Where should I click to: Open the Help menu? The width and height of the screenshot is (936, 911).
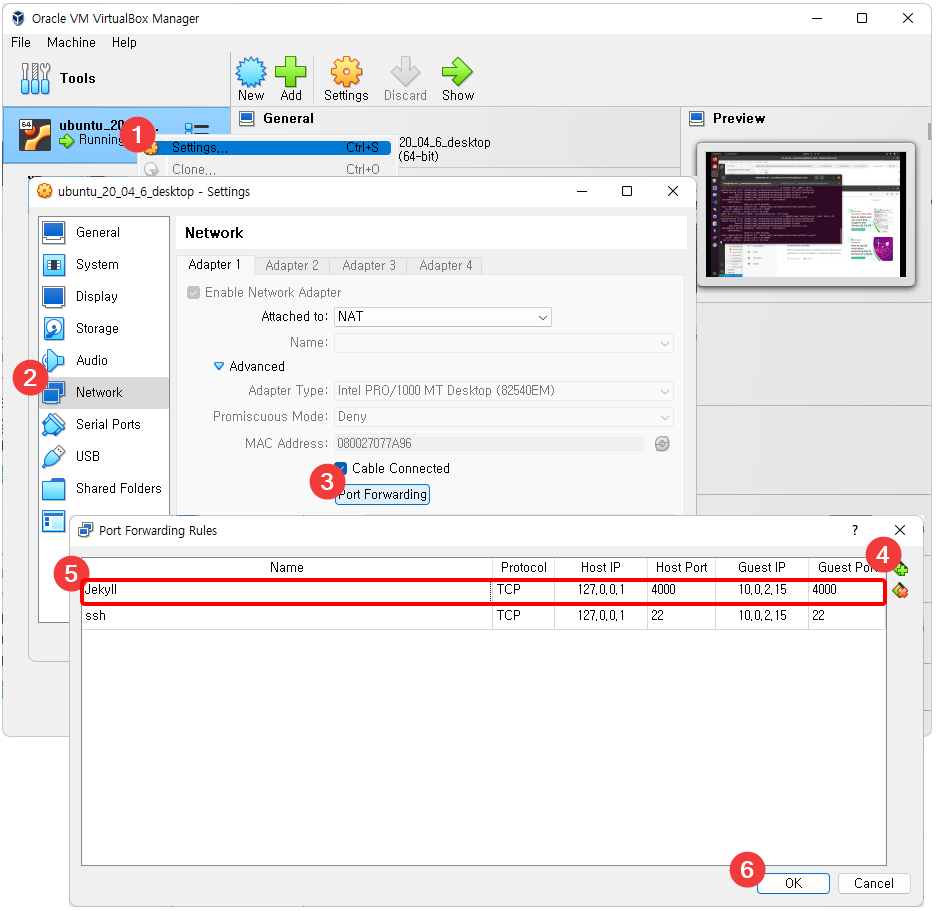click(x=124, y=42)
